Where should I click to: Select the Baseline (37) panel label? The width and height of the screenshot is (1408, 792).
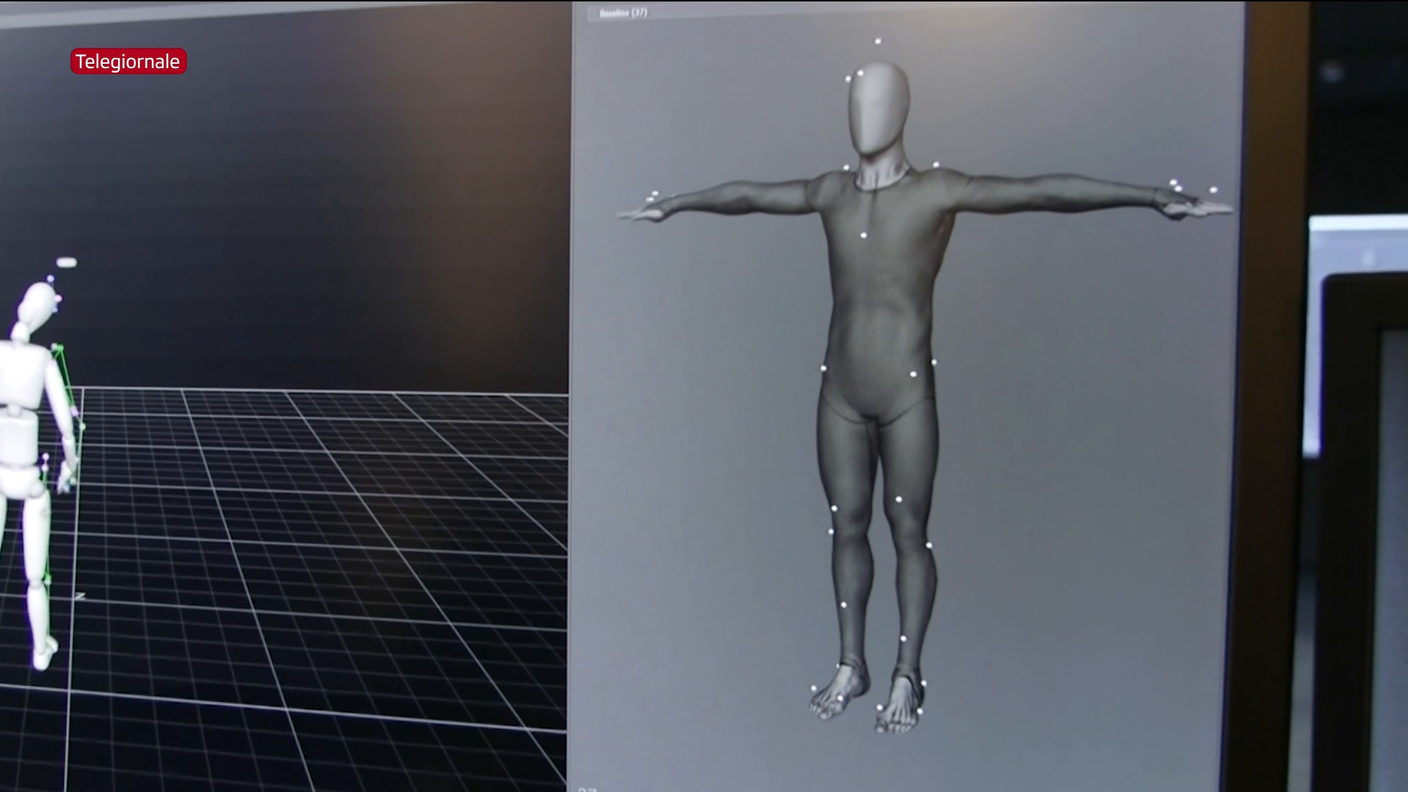[x=623, y=13]
